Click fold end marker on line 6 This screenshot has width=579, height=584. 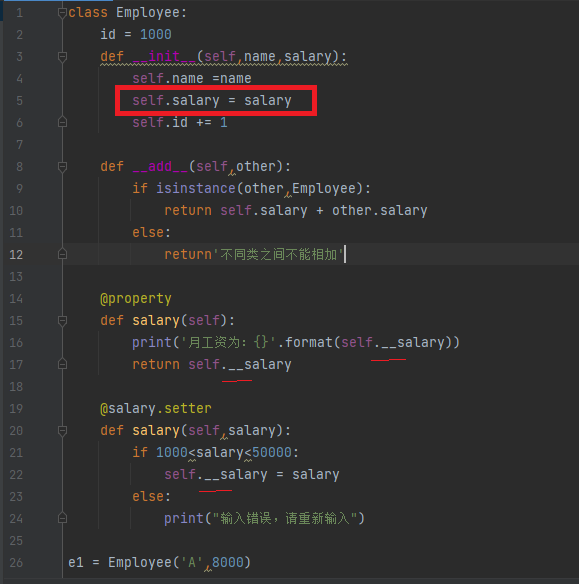pyautogui.click(x=62, y=122)
